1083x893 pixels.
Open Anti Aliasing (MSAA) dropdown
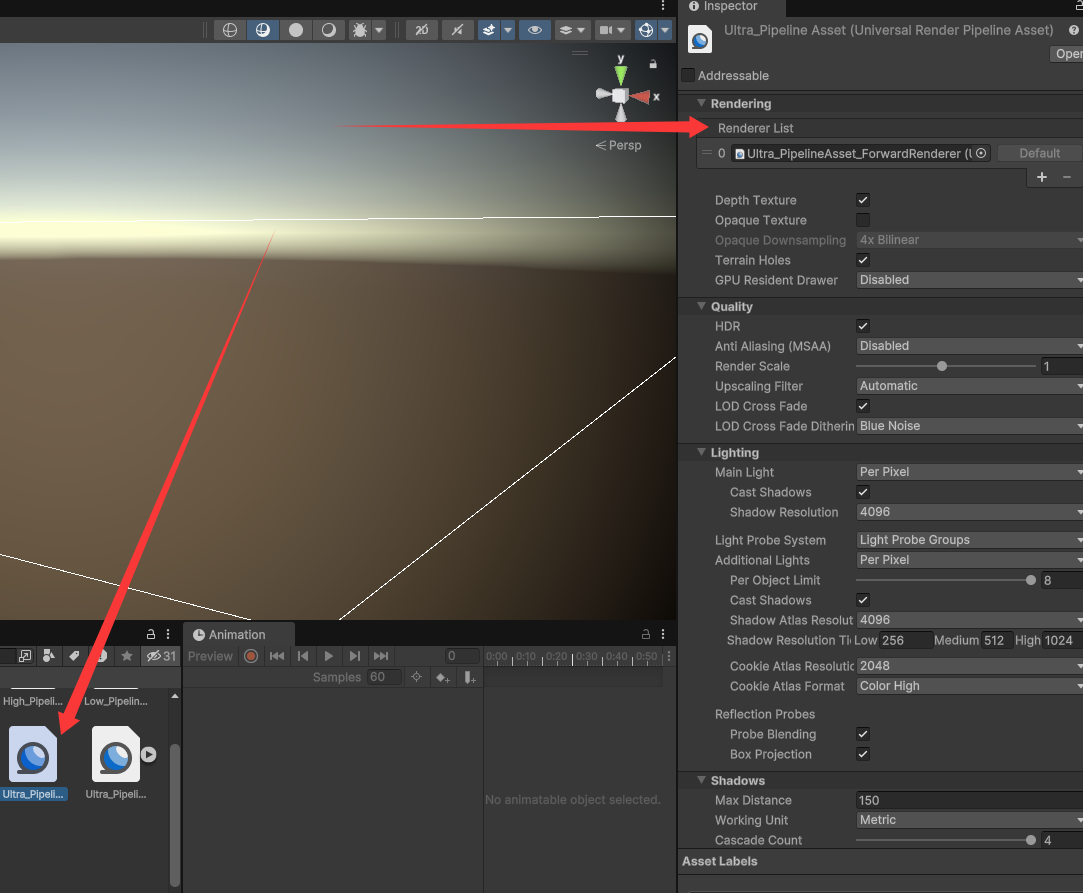pyautogui.click(x=969, y=346)
